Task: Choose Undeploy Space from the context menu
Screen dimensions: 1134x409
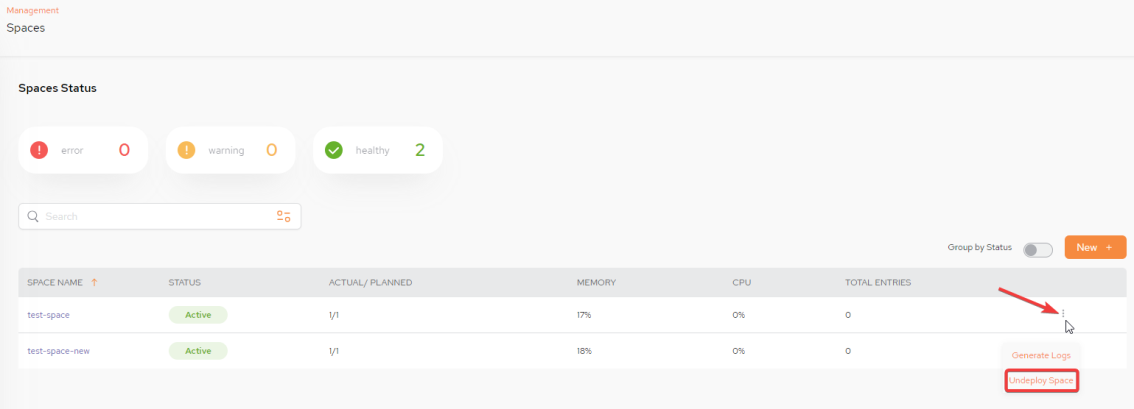Action: (1041, 380)
